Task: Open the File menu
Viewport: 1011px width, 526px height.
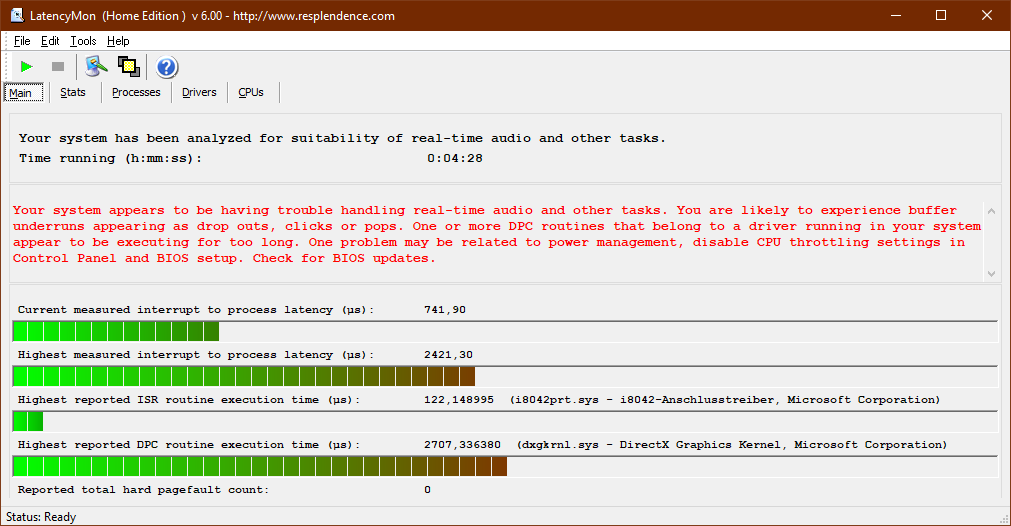Action: [22, 41]
